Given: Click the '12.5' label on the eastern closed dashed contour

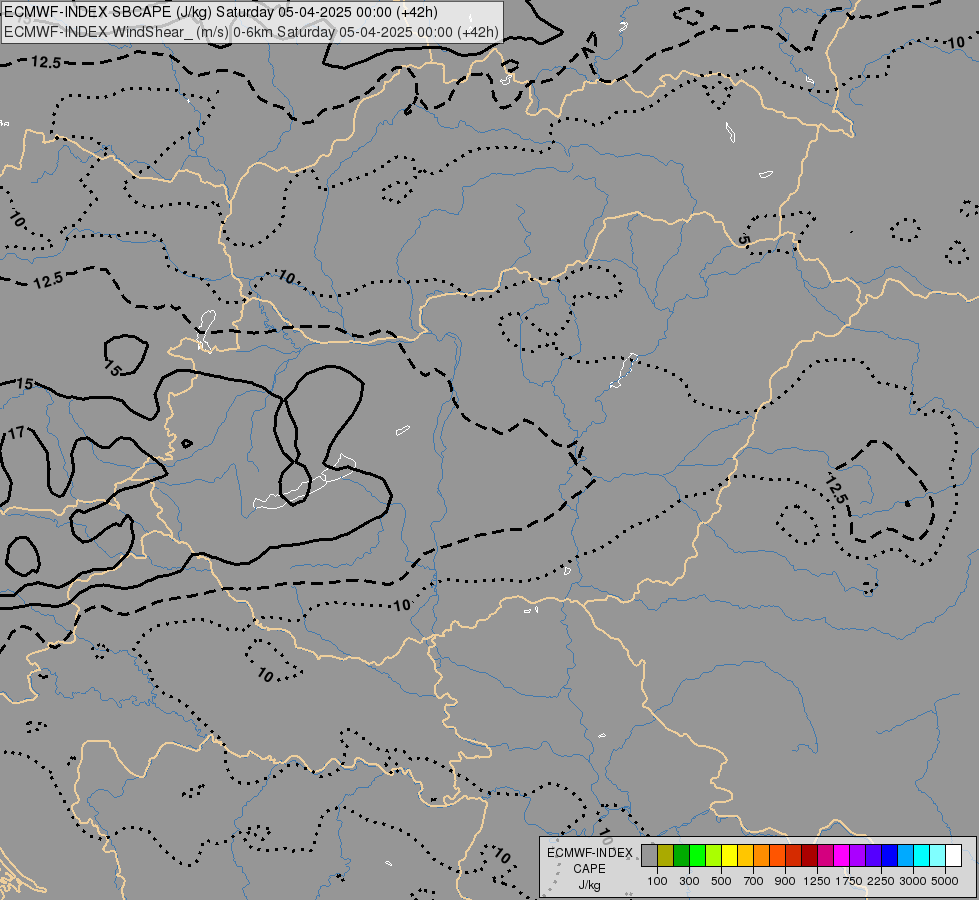Looking at the screenshot, I should click(836, 490).
